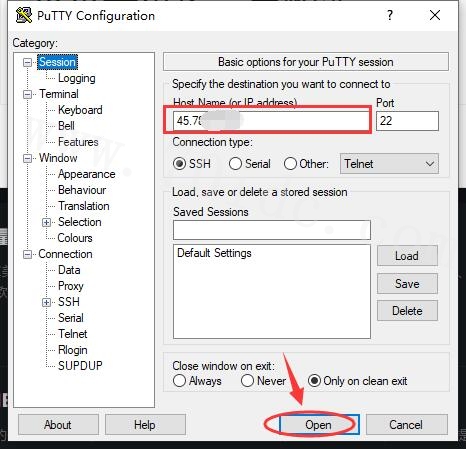Choose Other connection type radio
Viewport: 466px width, 449px height.
click(290, 164)
